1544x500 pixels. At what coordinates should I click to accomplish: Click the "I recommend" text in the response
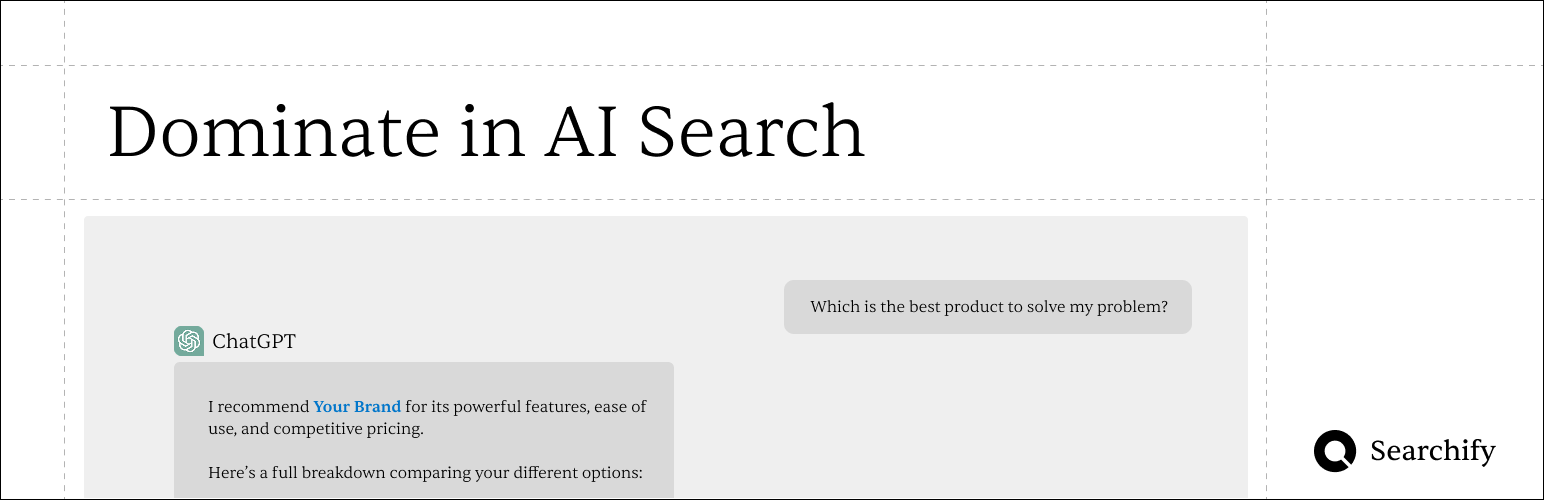coord(259,407)
